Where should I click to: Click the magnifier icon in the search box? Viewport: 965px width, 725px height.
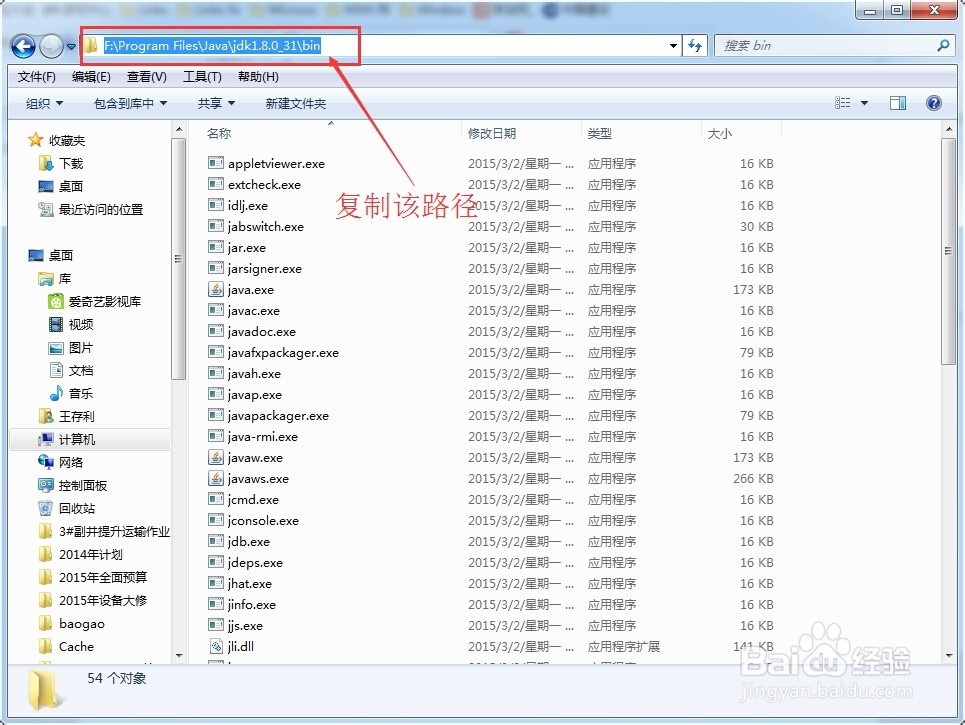click(945, 45)
